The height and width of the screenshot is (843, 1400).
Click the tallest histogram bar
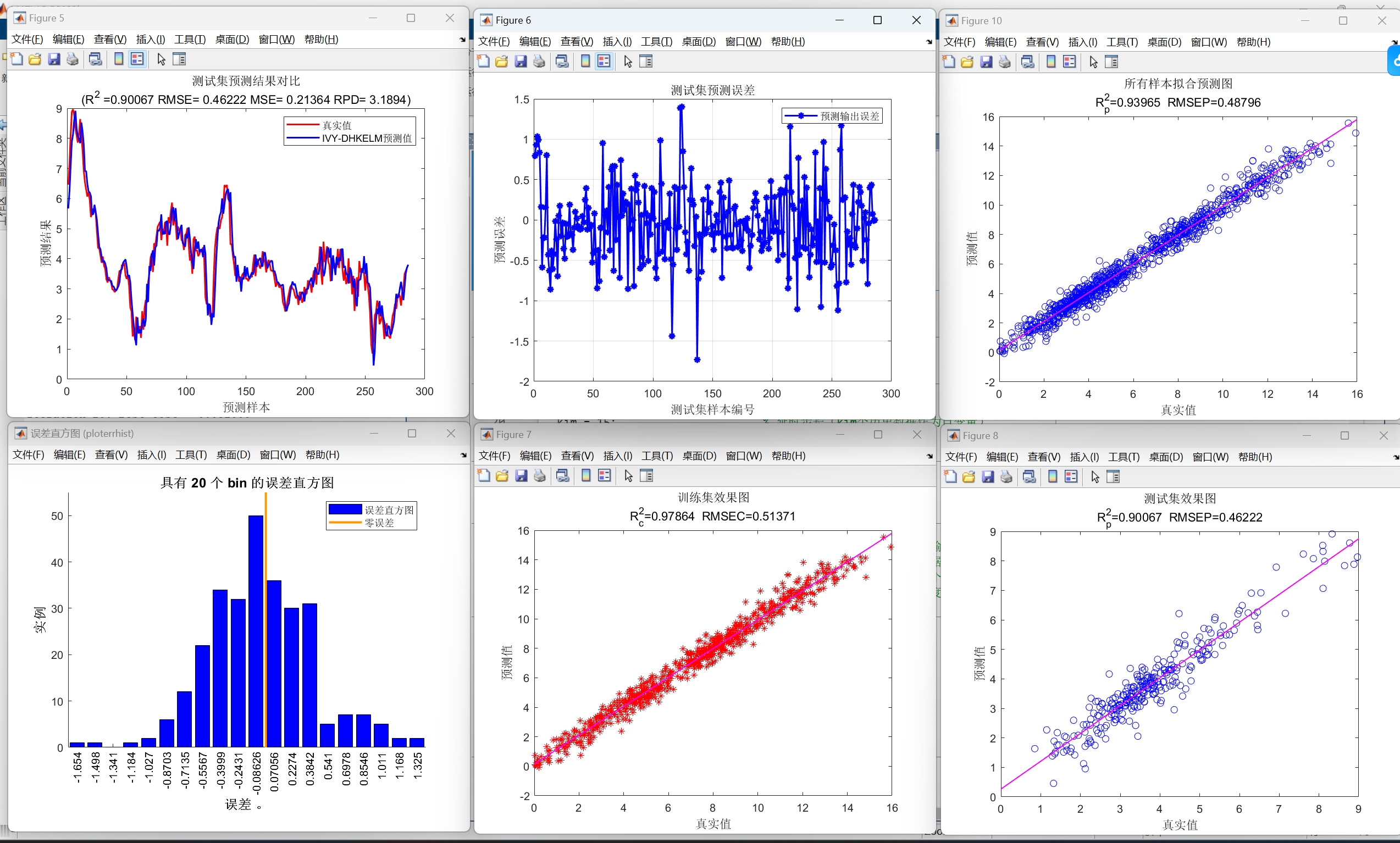click(x=256, y=630)
